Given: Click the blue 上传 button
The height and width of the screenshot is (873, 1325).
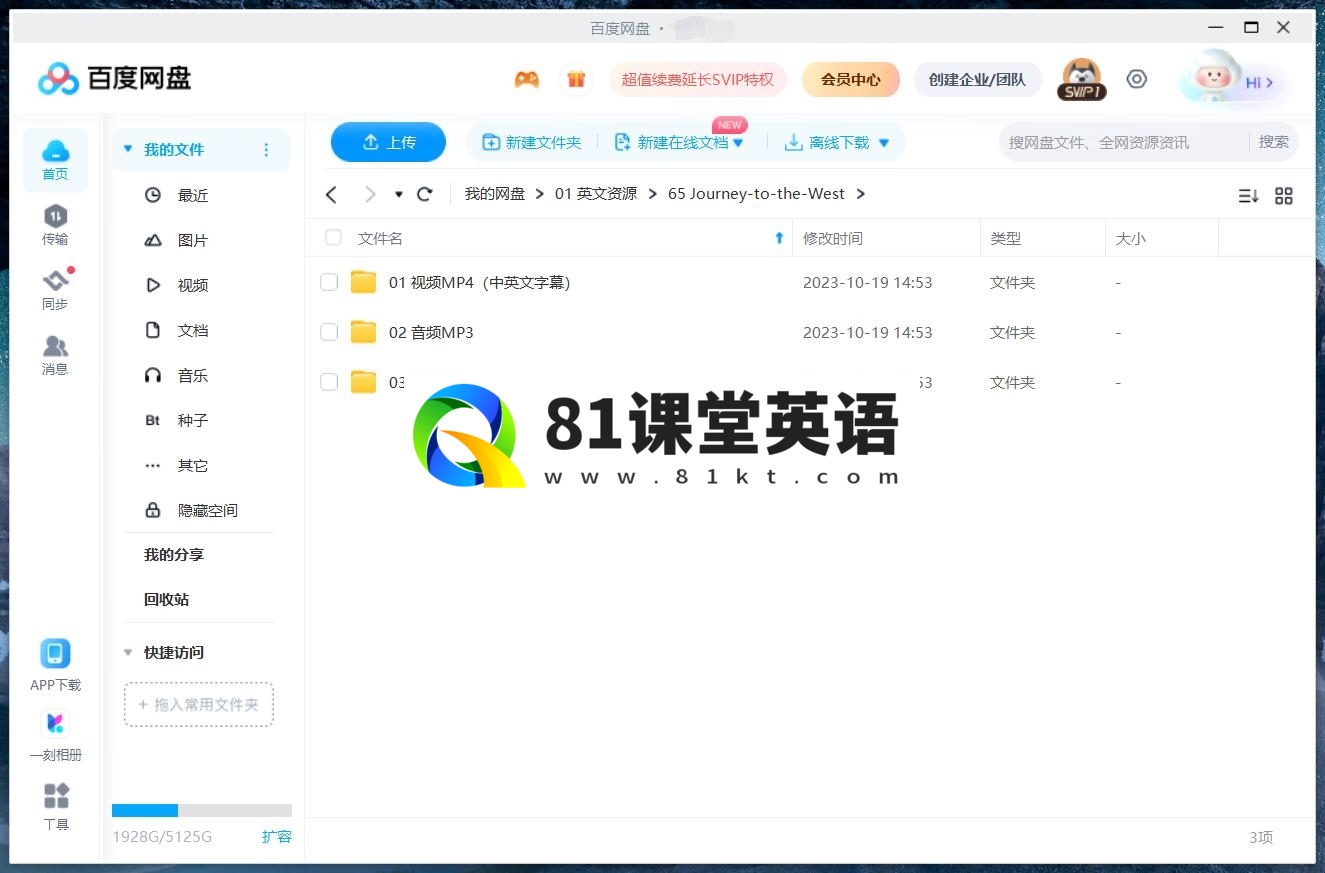Looking at the screenshot, I should point(388,142).
